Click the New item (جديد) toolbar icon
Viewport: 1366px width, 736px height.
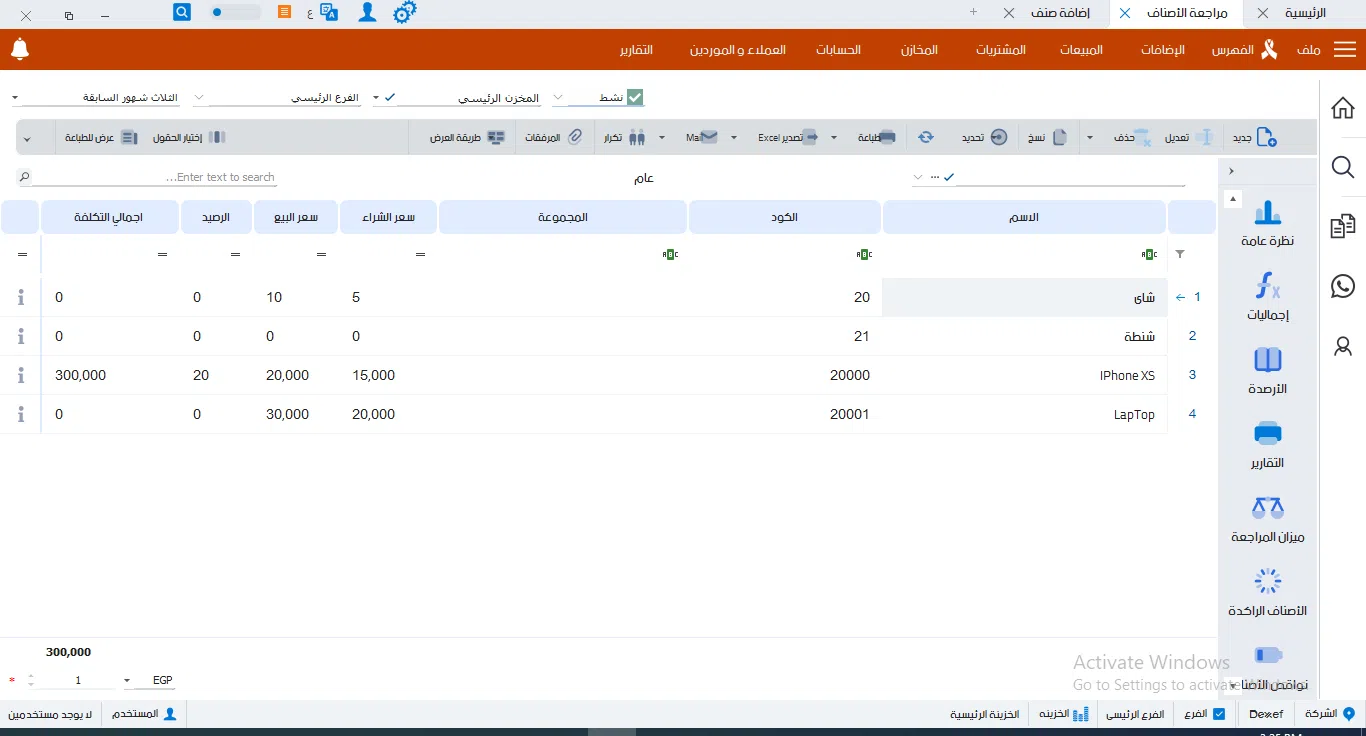[x=1265, y=138]
